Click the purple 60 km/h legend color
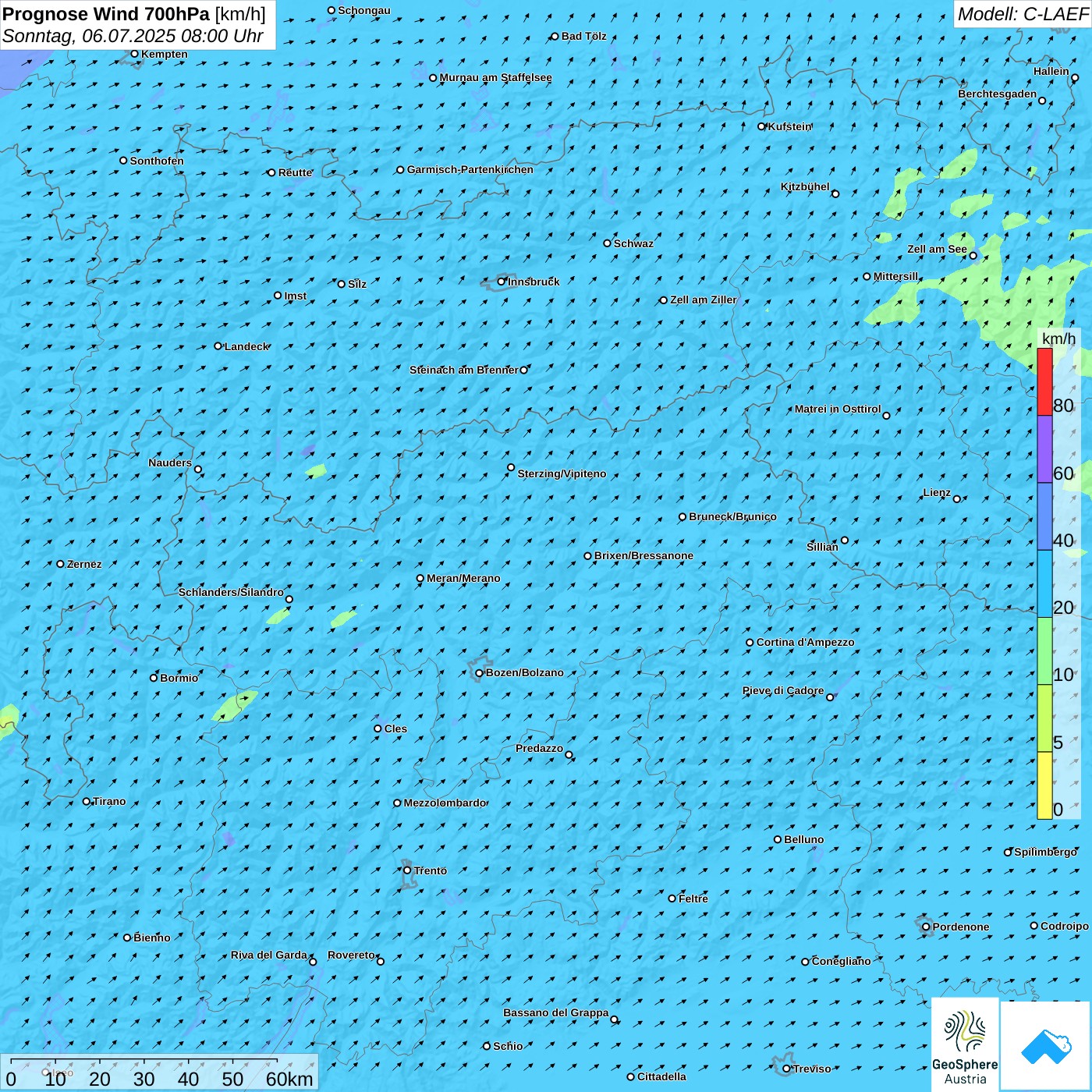Viewport: 1092px width, 1092px height. coord(1044,449)
